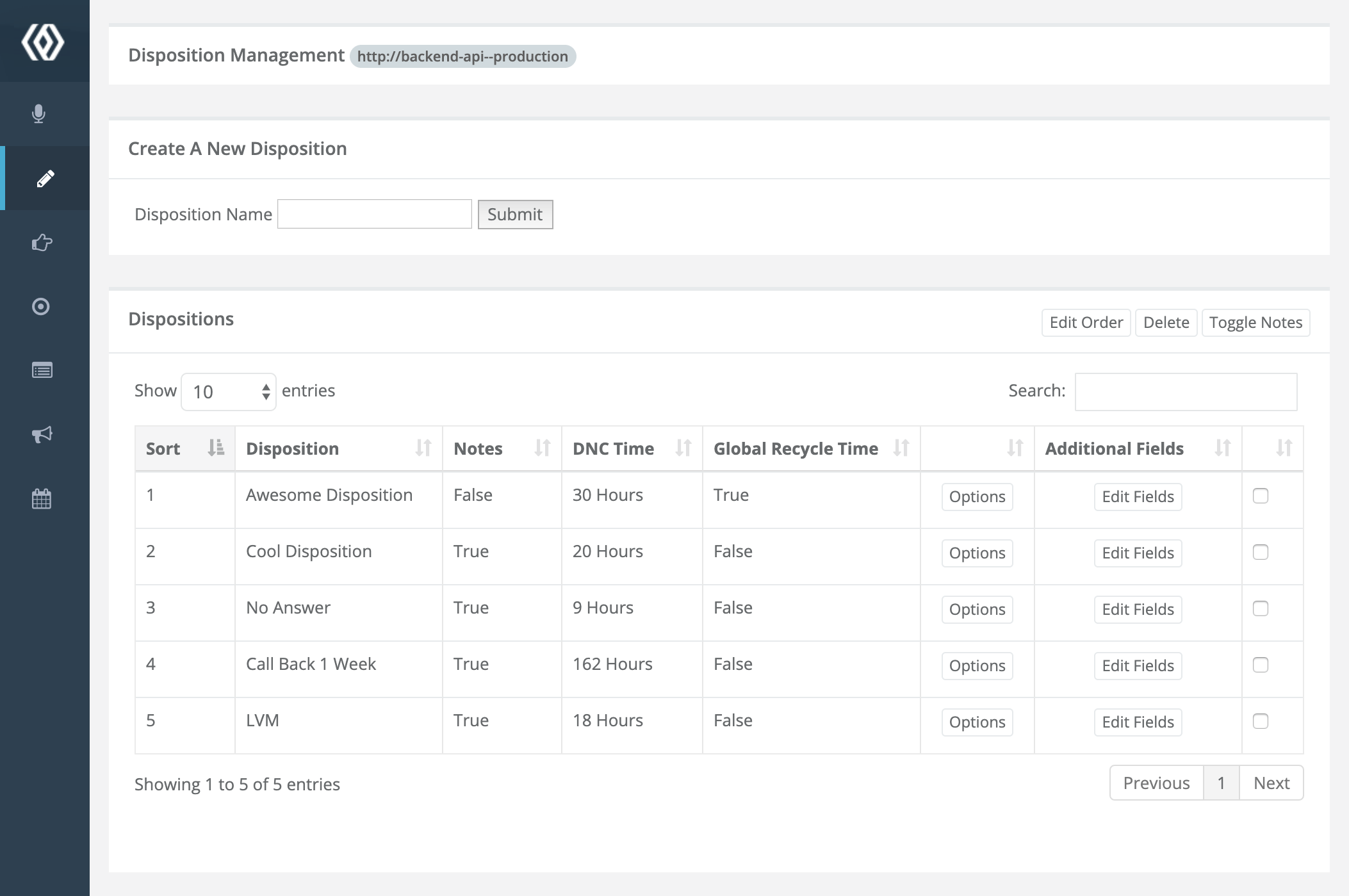Viewport: 1349px width, 896px height.
Task: Open Options for Awesome Disposition
Action: (977, 496)
